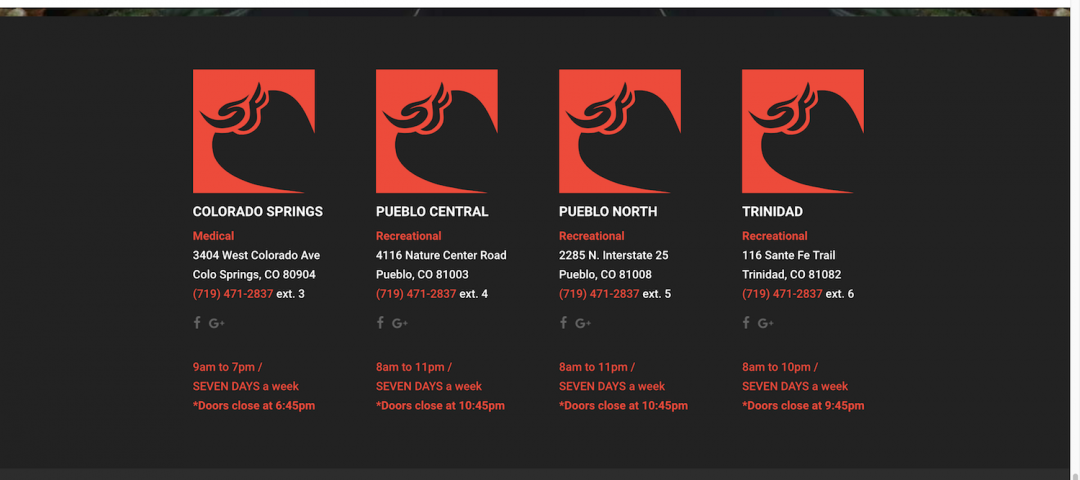Click the Colorado Springs location logo

[254, 131]
